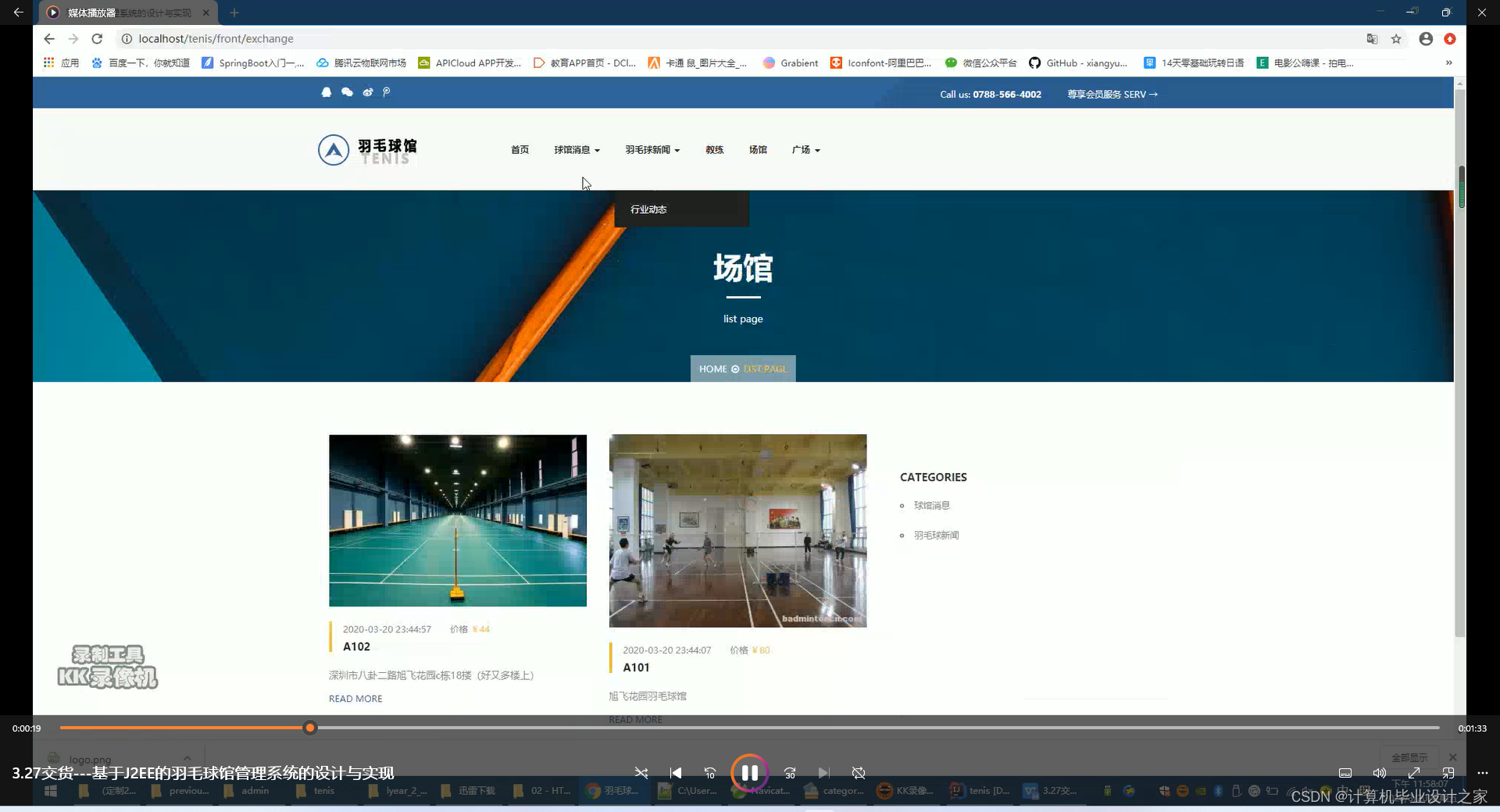Open the GitHub bookmark
Image resolution: width=1500 pixels, height=812 pixels.
1077,62
